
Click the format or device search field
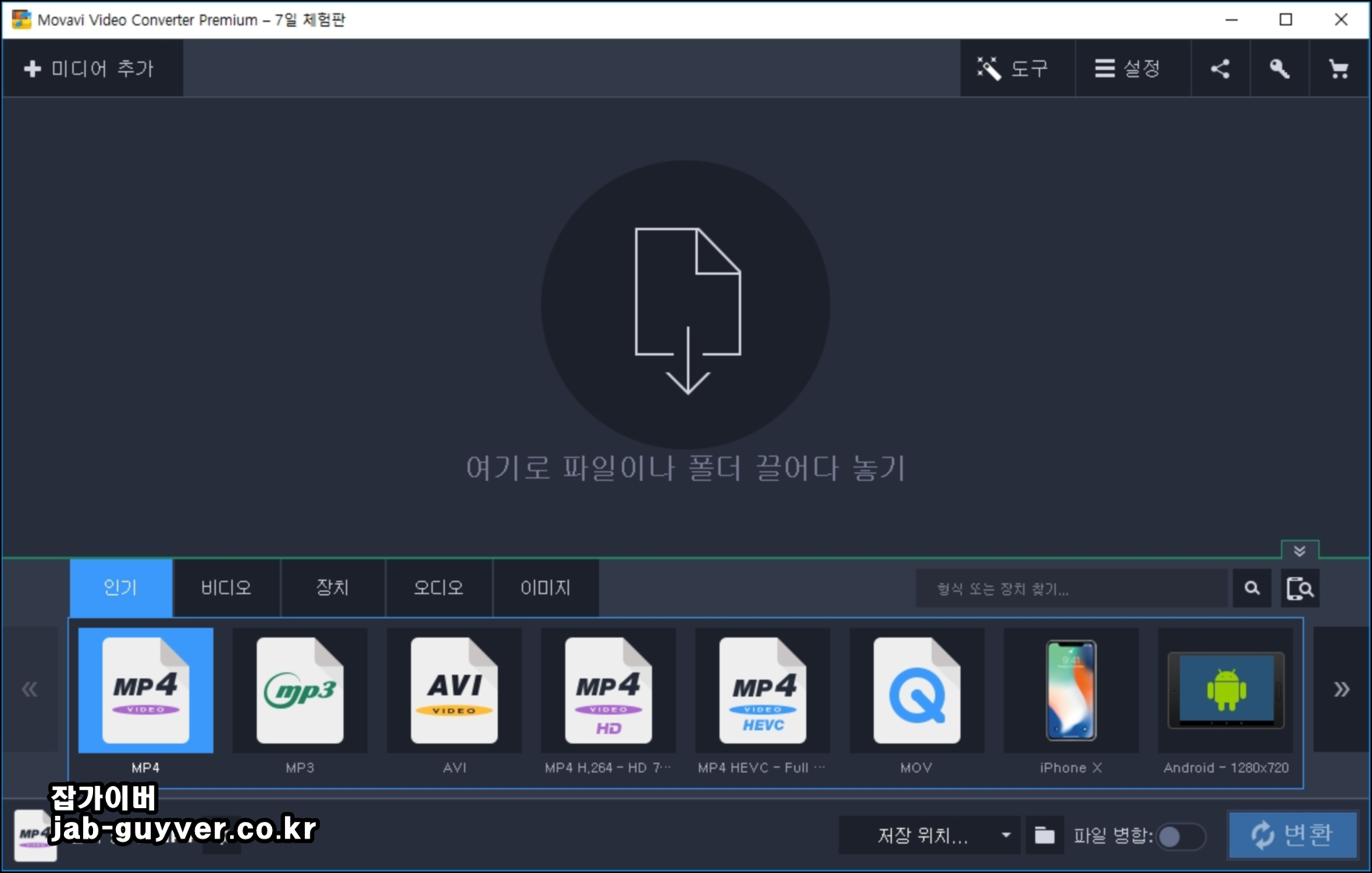click(x=1073, y=589)
